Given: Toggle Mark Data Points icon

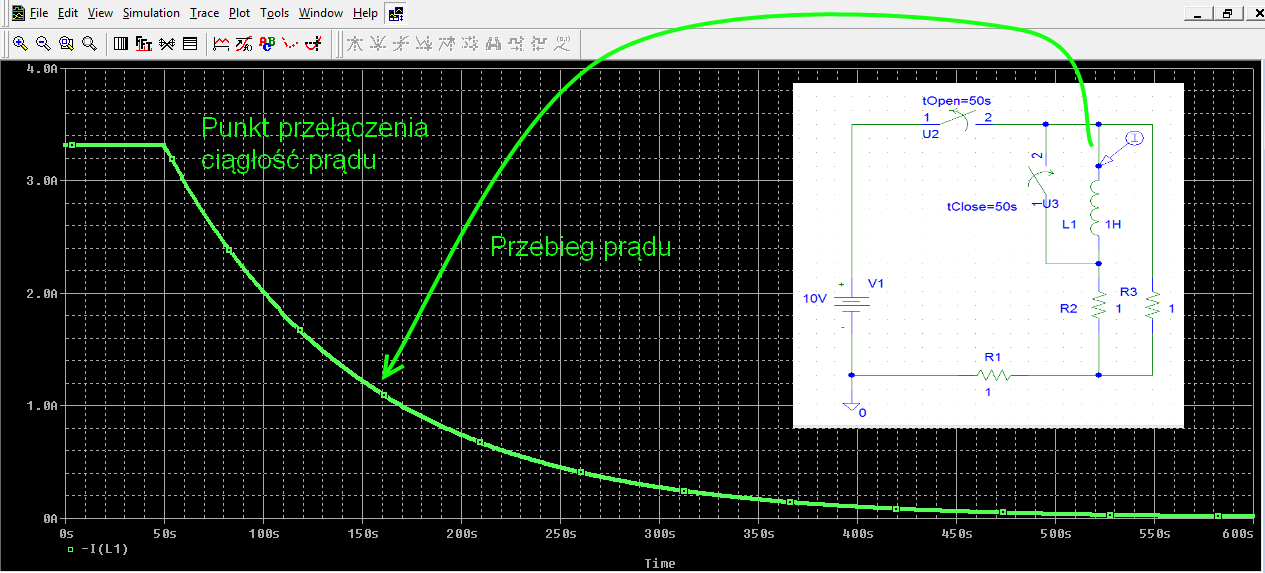Looking at the screenshot, I should coord(289,43).
